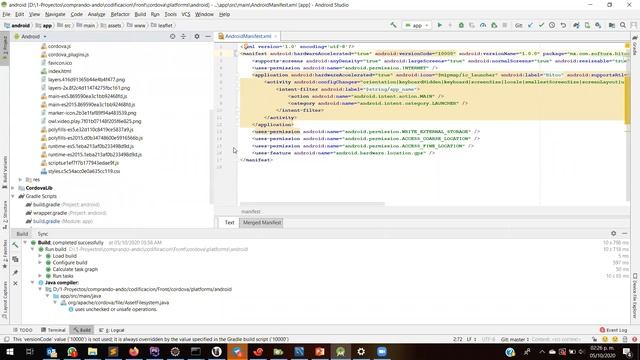Click the Debug app bug icon
Screen dimensions: 640x360
(461, 25)
